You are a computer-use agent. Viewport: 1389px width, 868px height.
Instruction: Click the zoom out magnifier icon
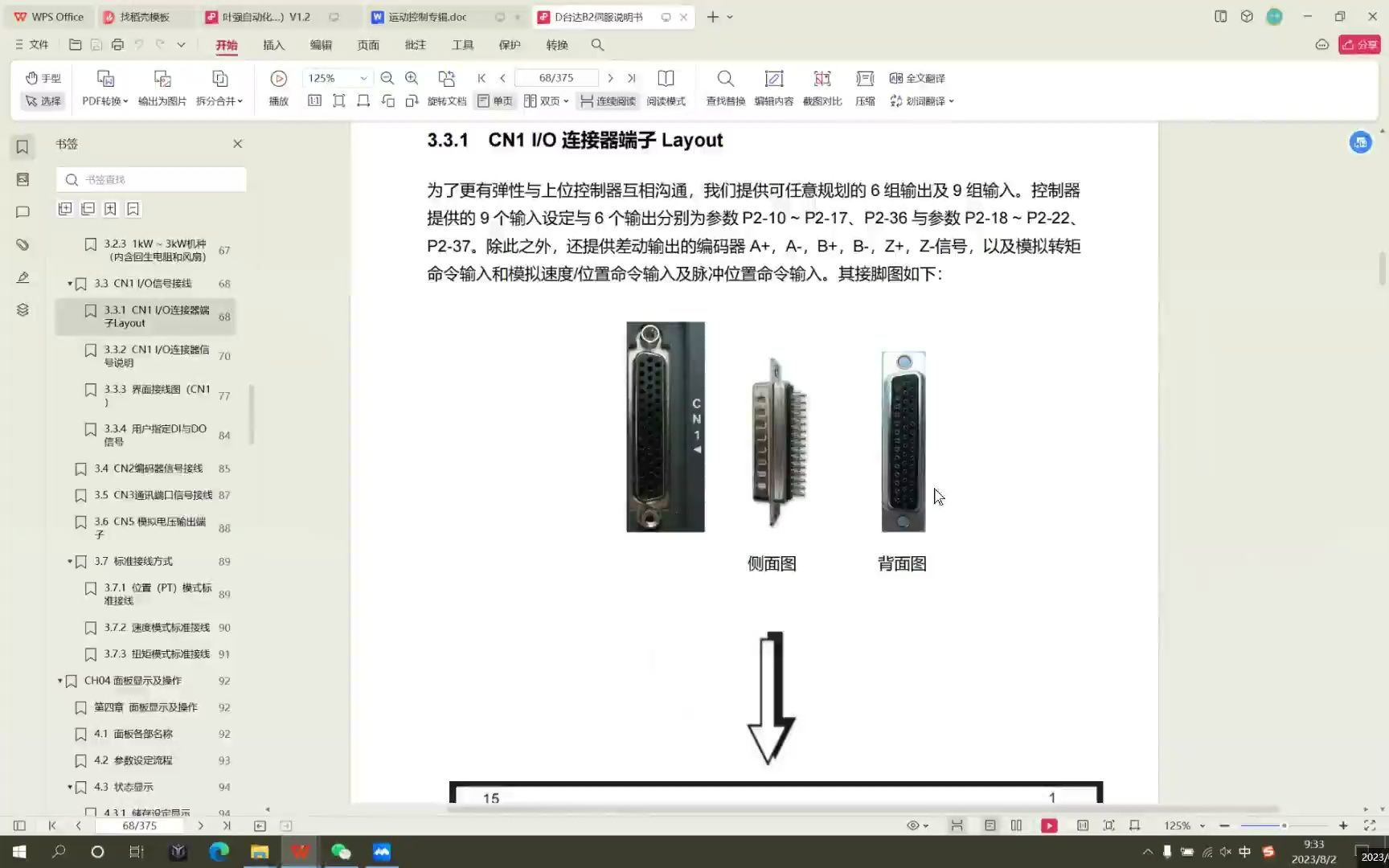(x=387, y=78)
